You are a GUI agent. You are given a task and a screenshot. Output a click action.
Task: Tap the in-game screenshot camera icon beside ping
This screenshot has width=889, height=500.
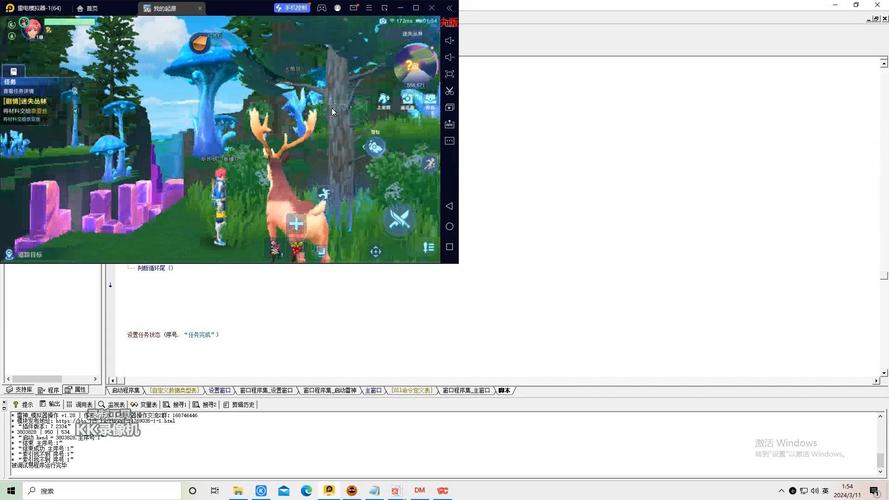(383, 21)
